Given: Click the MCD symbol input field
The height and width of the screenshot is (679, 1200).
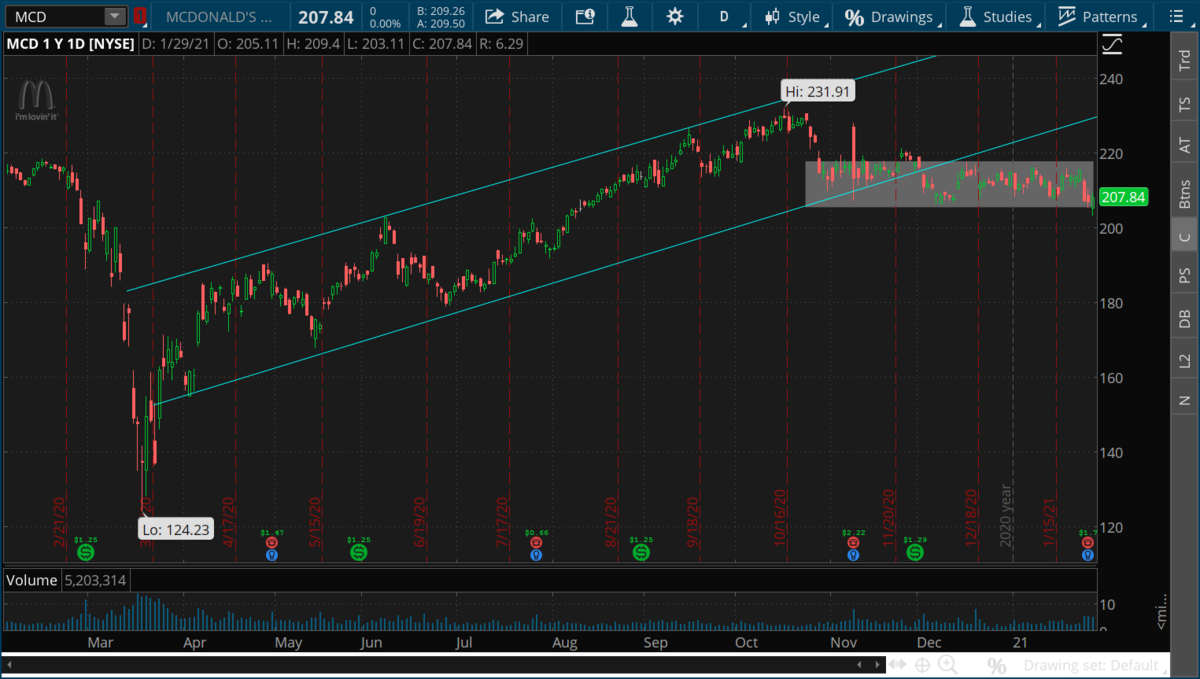Looking at the screenshot, I should tap(55, 17).
